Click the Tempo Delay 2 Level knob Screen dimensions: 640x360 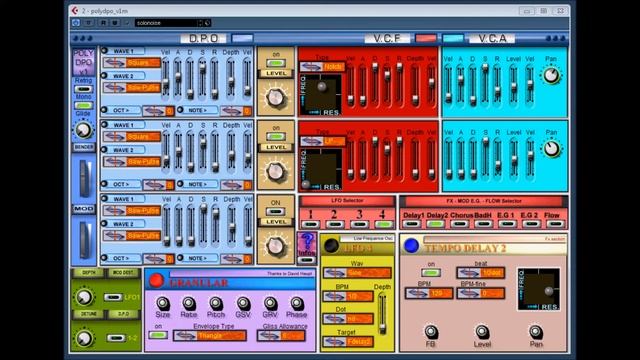click(482, 332)
